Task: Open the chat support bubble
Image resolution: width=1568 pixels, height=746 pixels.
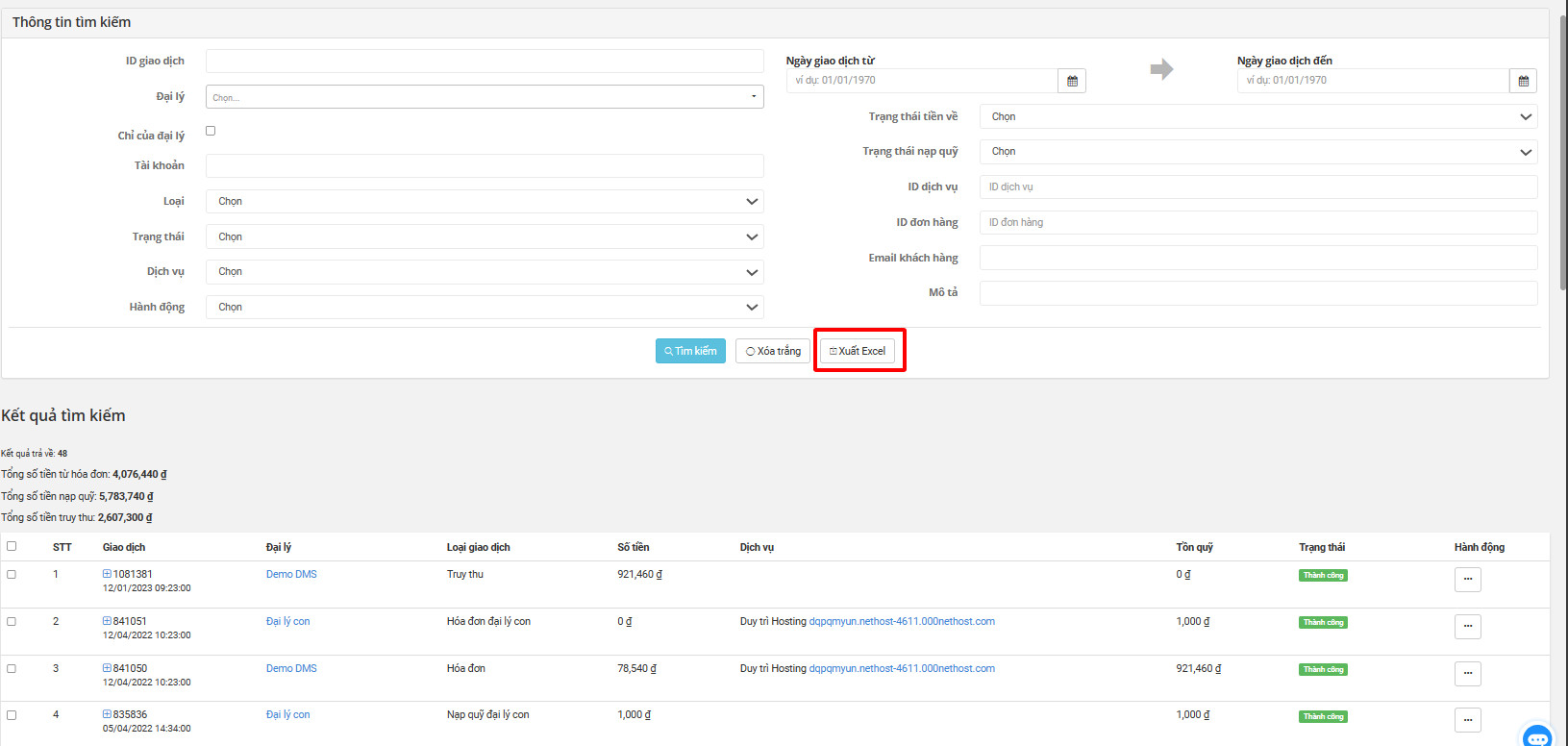Action: coord(1537,736)
